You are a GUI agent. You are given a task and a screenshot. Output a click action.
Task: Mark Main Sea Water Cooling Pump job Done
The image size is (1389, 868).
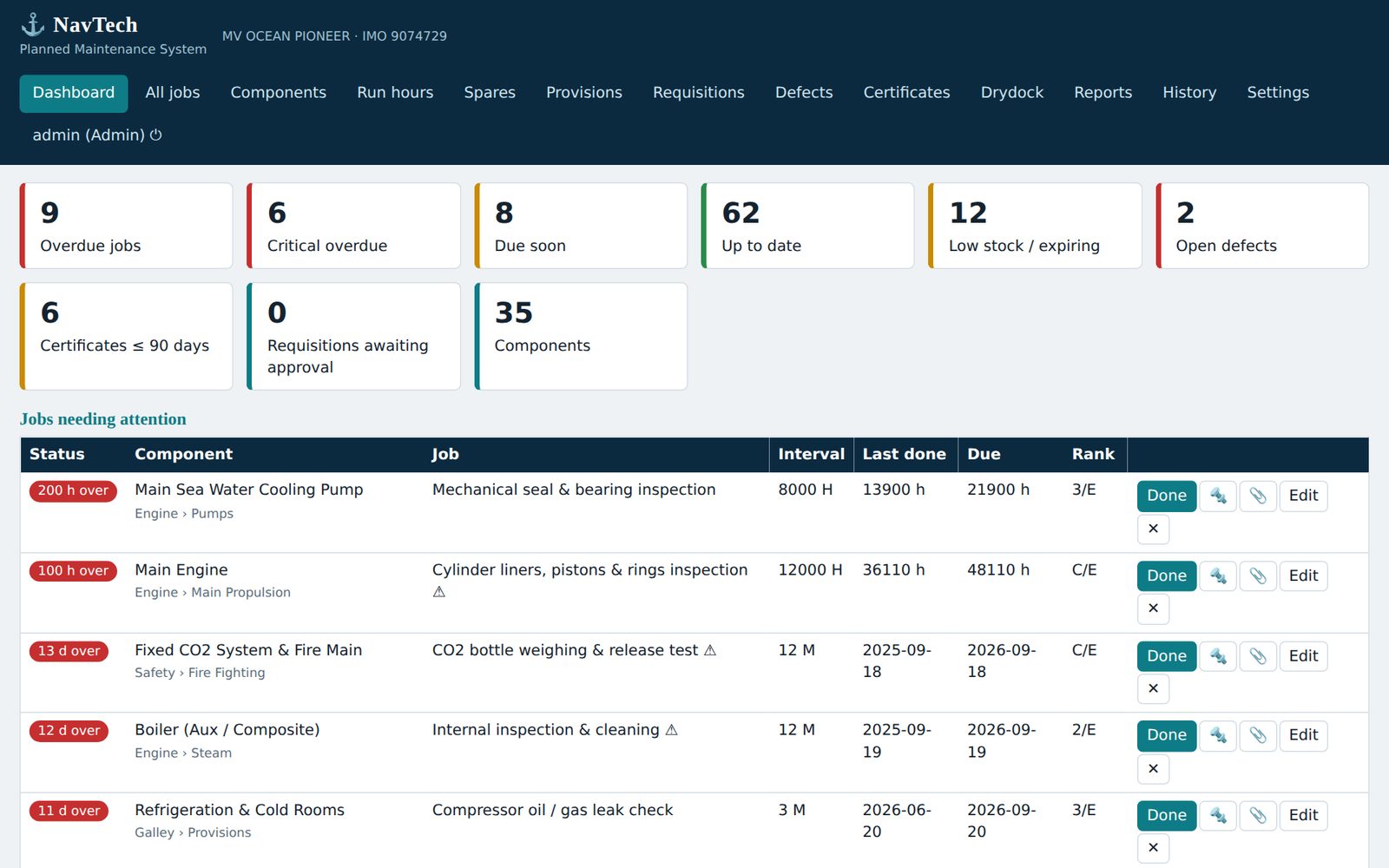[x=1167, y=496]
